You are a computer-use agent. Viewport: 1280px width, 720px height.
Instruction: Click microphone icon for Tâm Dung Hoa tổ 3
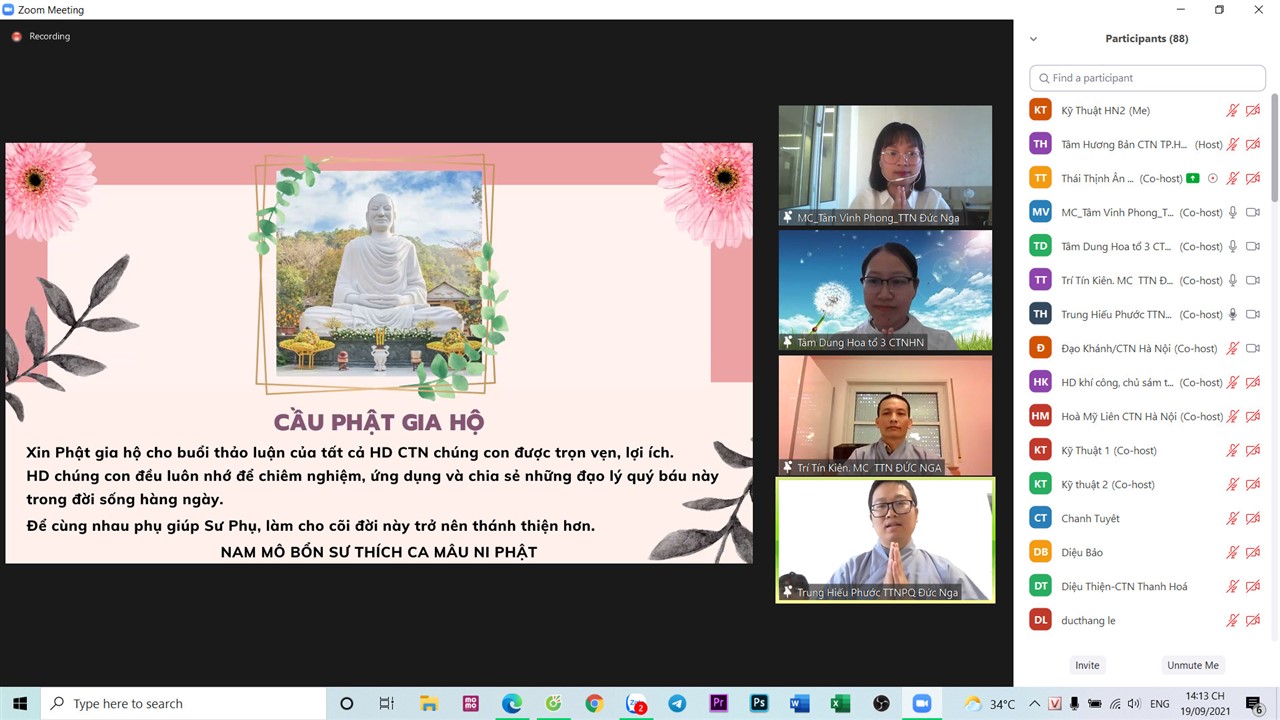click(x=1233, y=247)
